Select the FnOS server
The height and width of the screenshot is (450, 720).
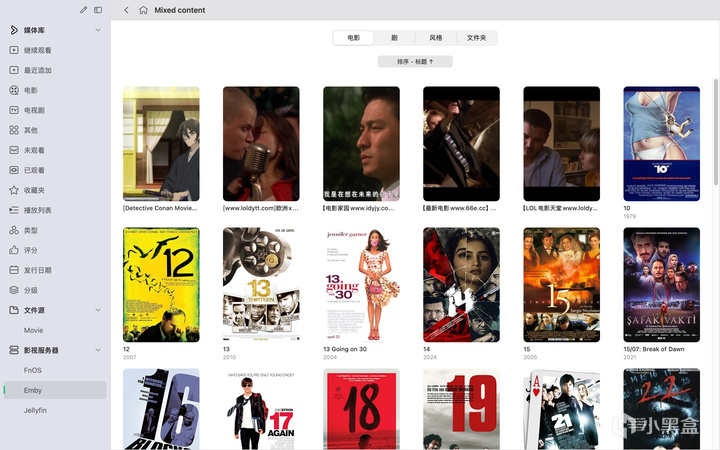pos(33,370)
